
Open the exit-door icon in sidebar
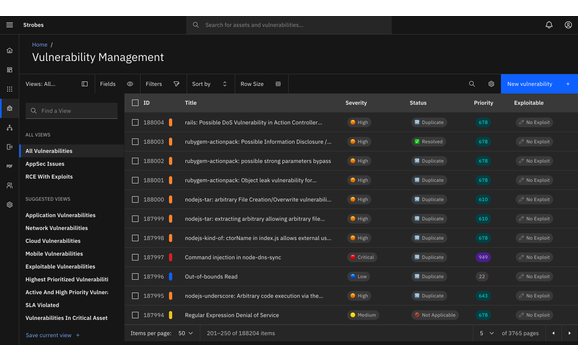coord(10,147)
